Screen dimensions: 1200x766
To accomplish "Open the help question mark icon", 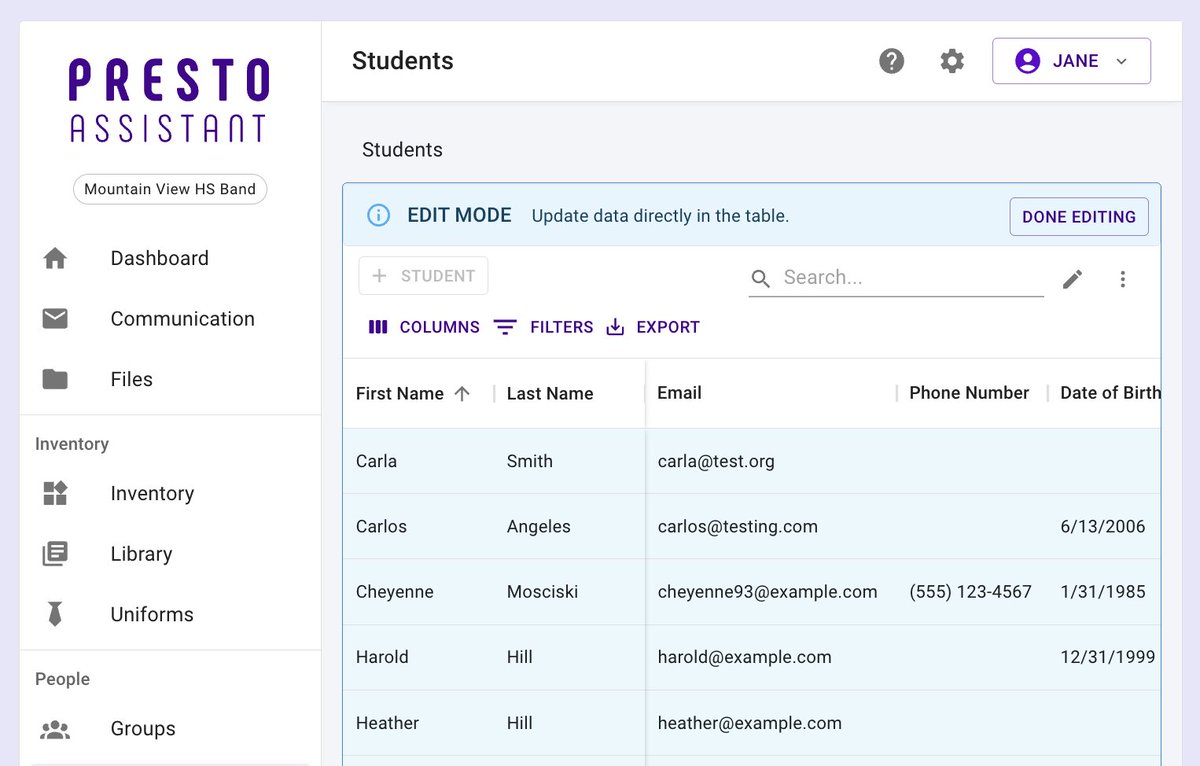I will coord(891,61).
